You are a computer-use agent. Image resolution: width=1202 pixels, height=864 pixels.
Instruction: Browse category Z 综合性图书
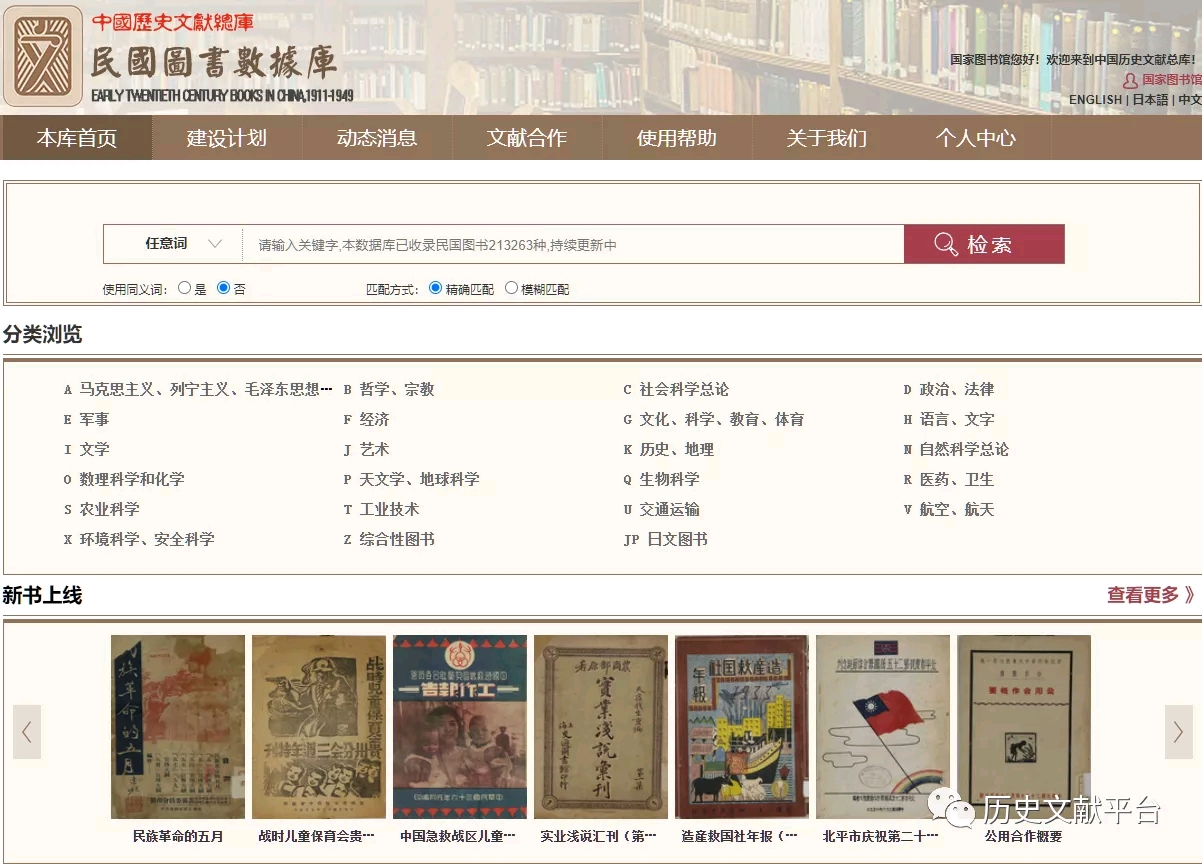(x=389, y=539)
